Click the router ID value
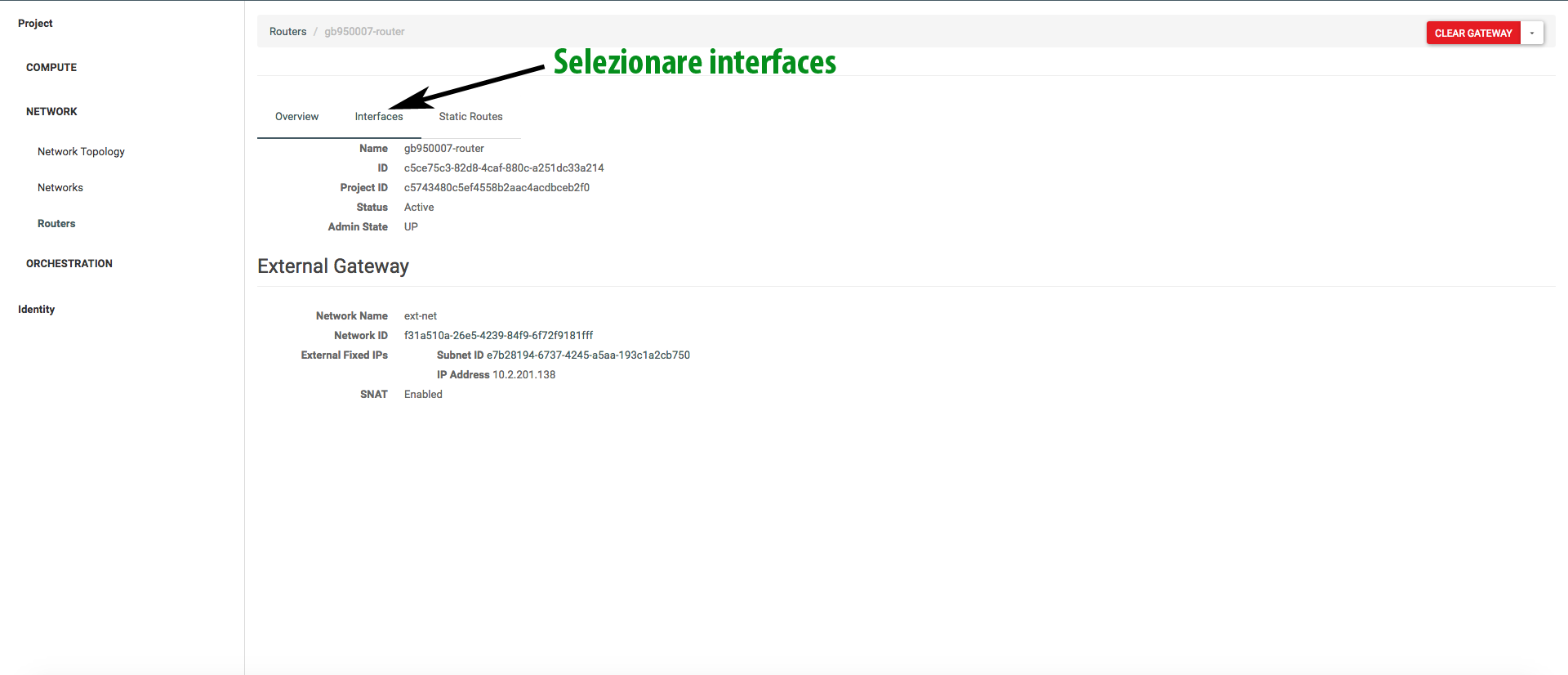 tap(504, 168)
